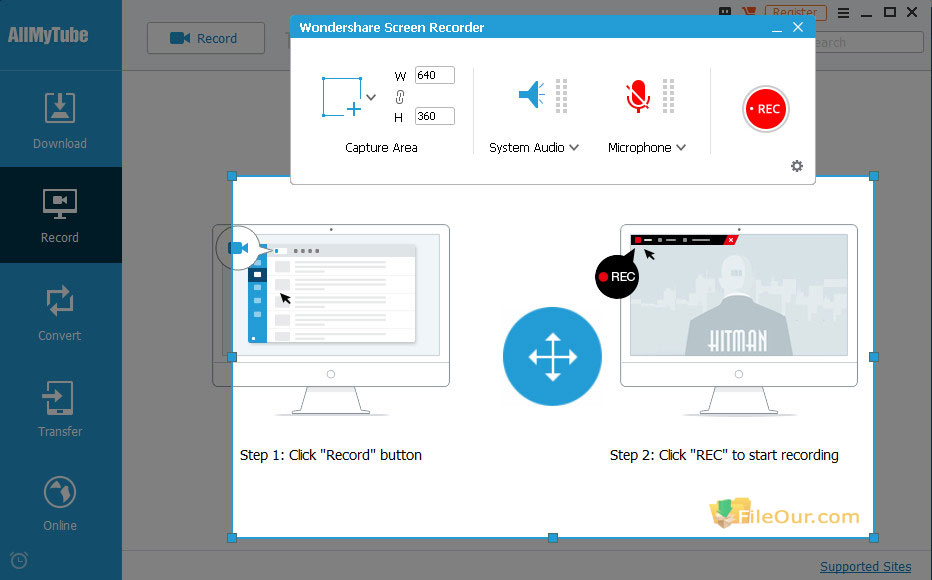Click the right-edge middle capture handle
932x580 pixels.
(x=874, y=357)
